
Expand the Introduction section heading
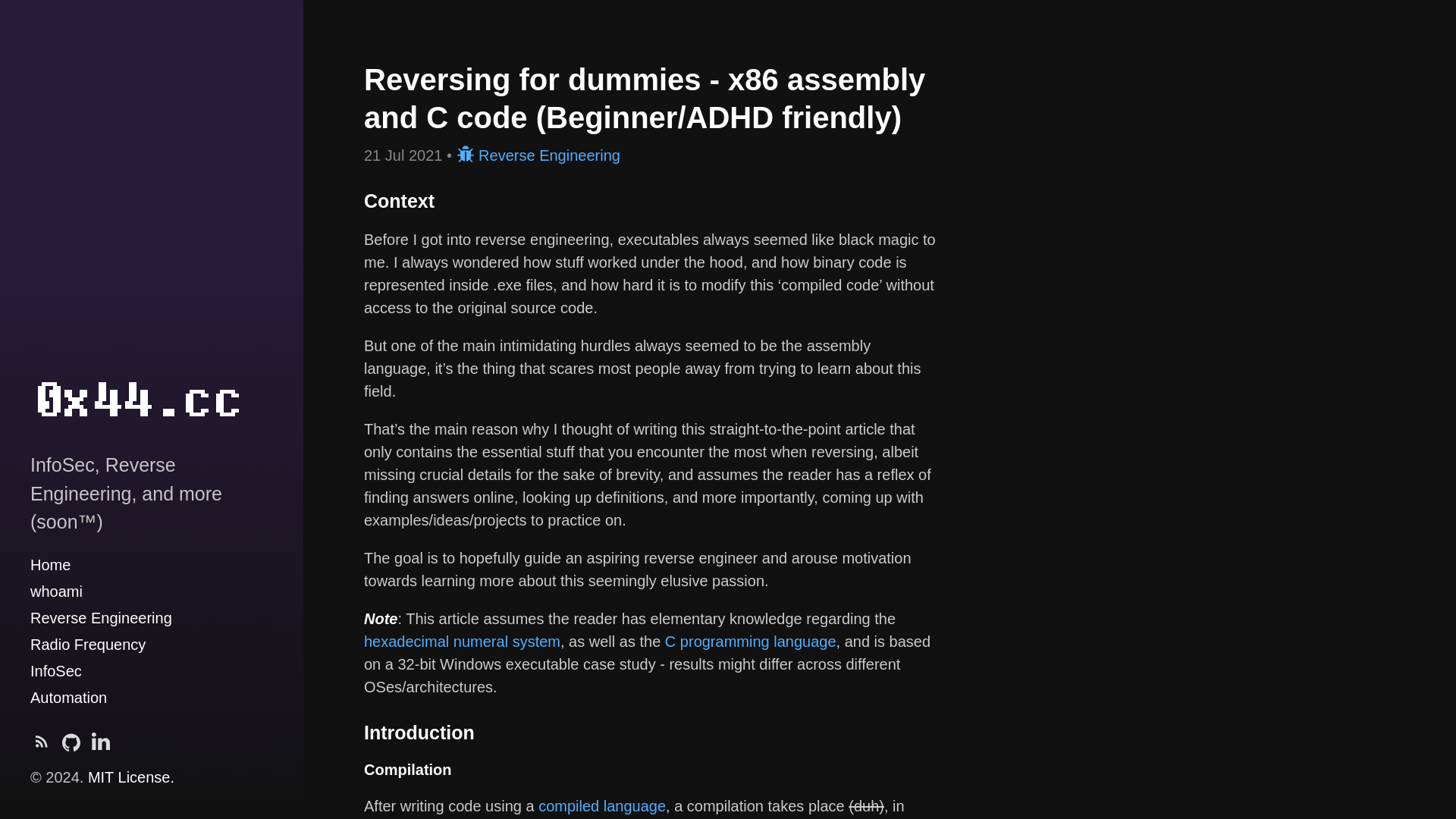point(419,732)
